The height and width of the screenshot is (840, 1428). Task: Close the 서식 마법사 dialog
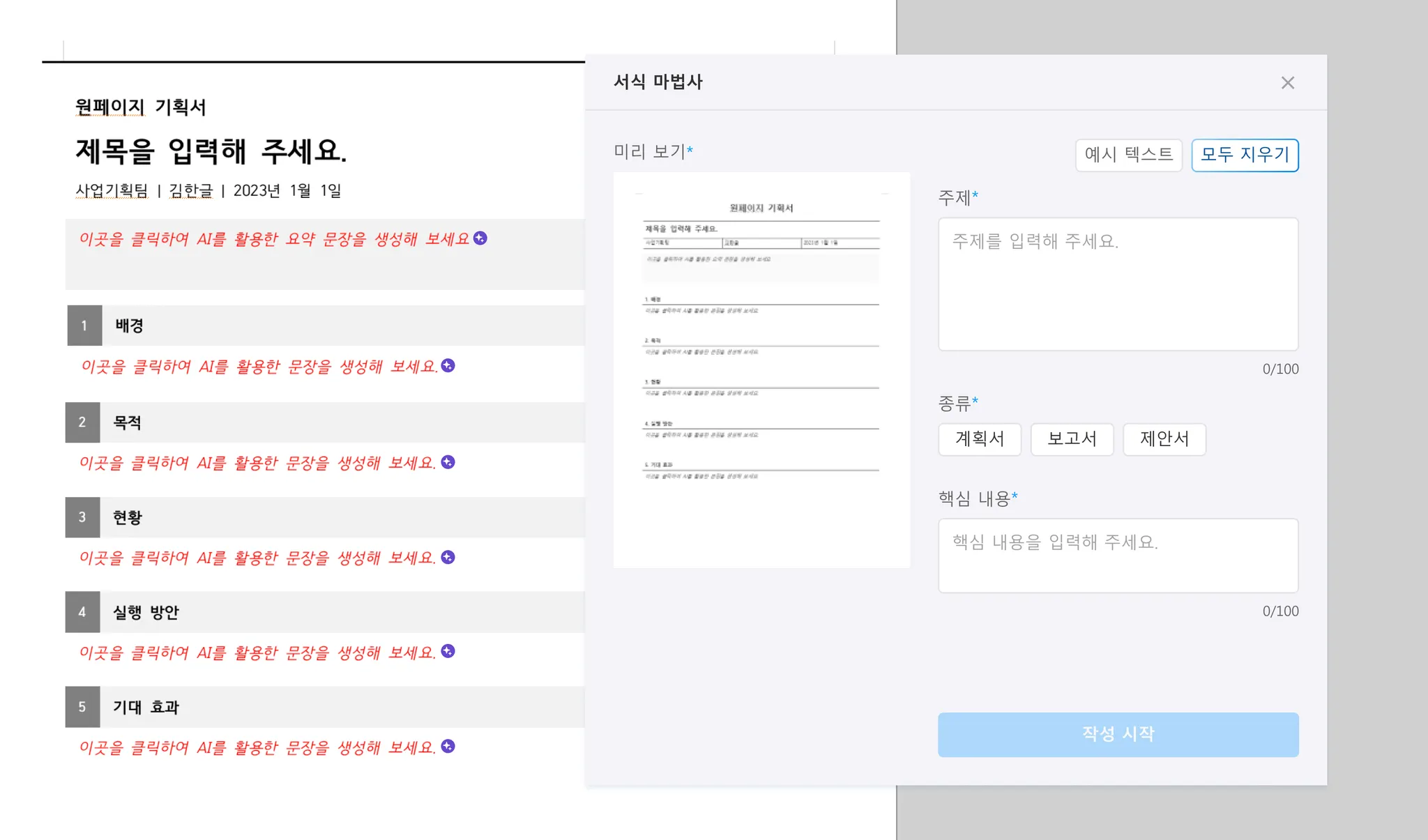coord(1287,83)
